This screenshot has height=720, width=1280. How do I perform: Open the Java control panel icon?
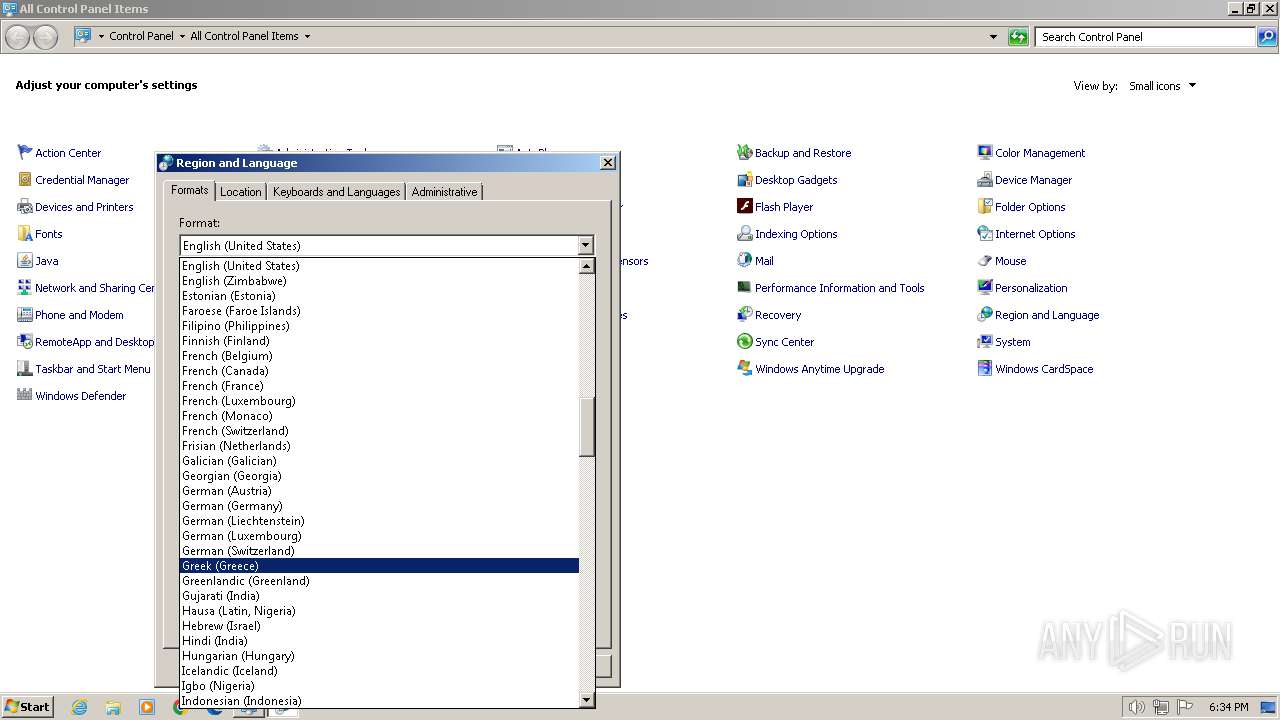(25, 261)
